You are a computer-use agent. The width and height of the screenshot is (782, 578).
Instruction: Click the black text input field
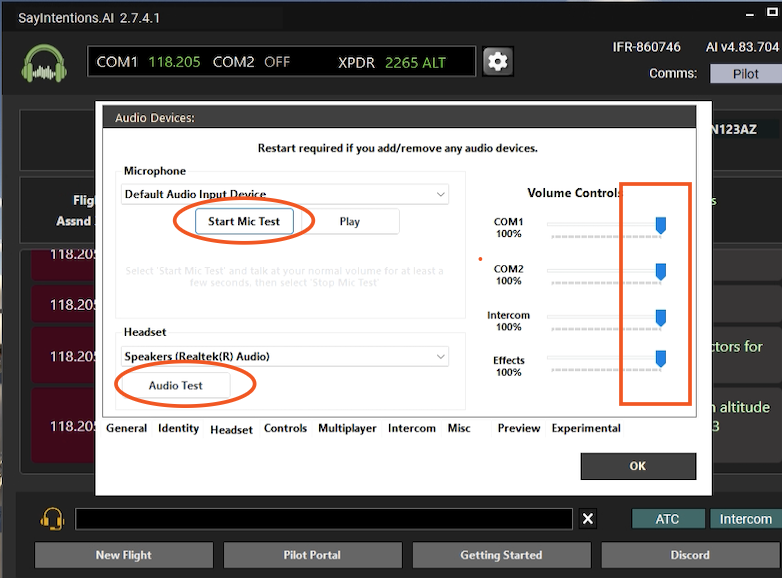[324, 519]
